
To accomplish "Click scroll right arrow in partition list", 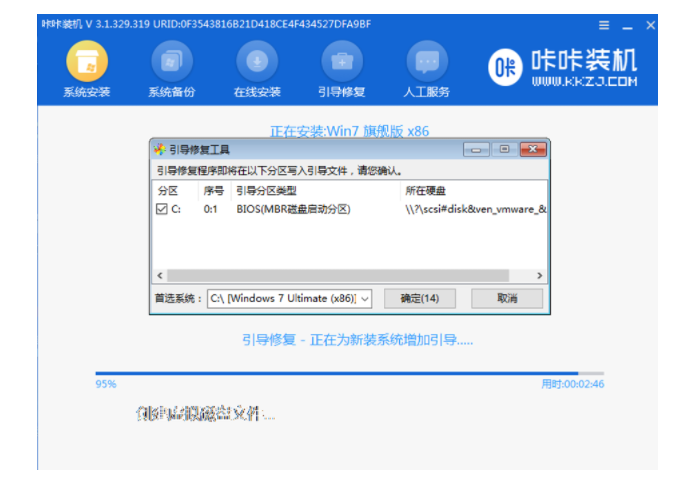I will click(540, 275).
